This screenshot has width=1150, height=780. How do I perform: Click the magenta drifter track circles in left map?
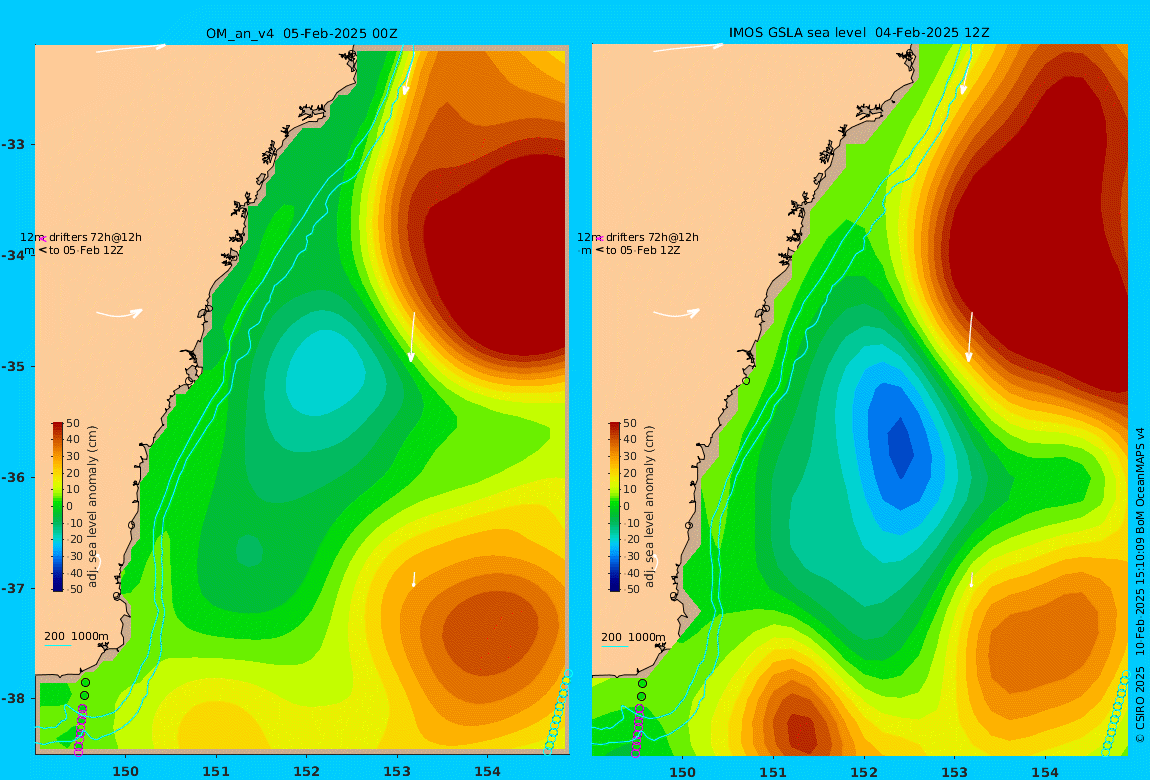pyautogui.click(x=80, y=729)
